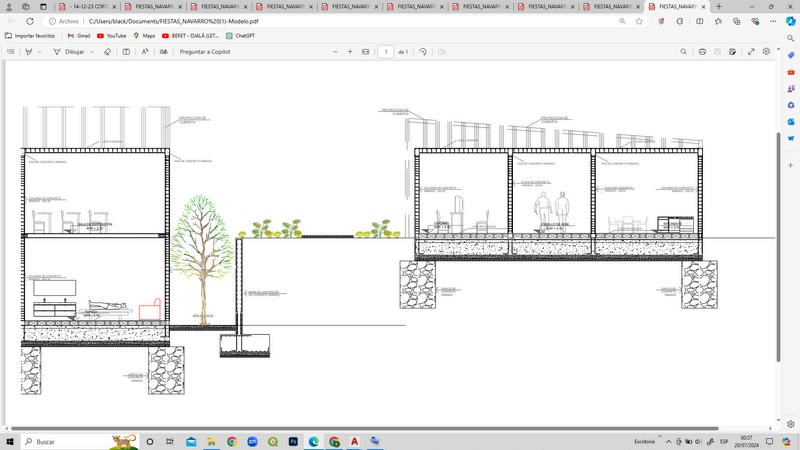Open Task View on the taskbar
Image resolution: width=800 pixels, height=450 pixels.
click(x=170, y=441)
